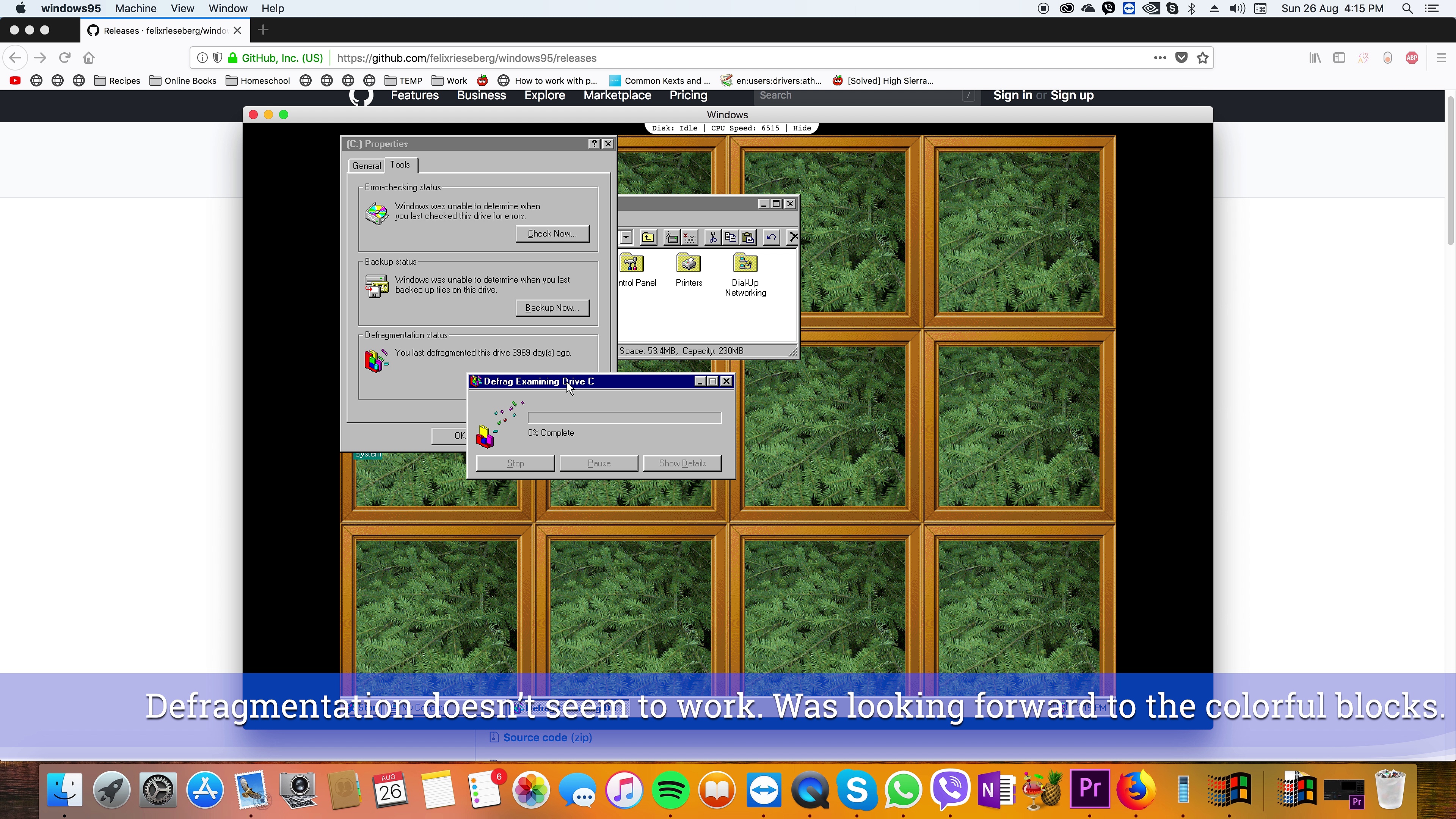Click the Stop button in Defrag dialog

(x=515, y=463)
